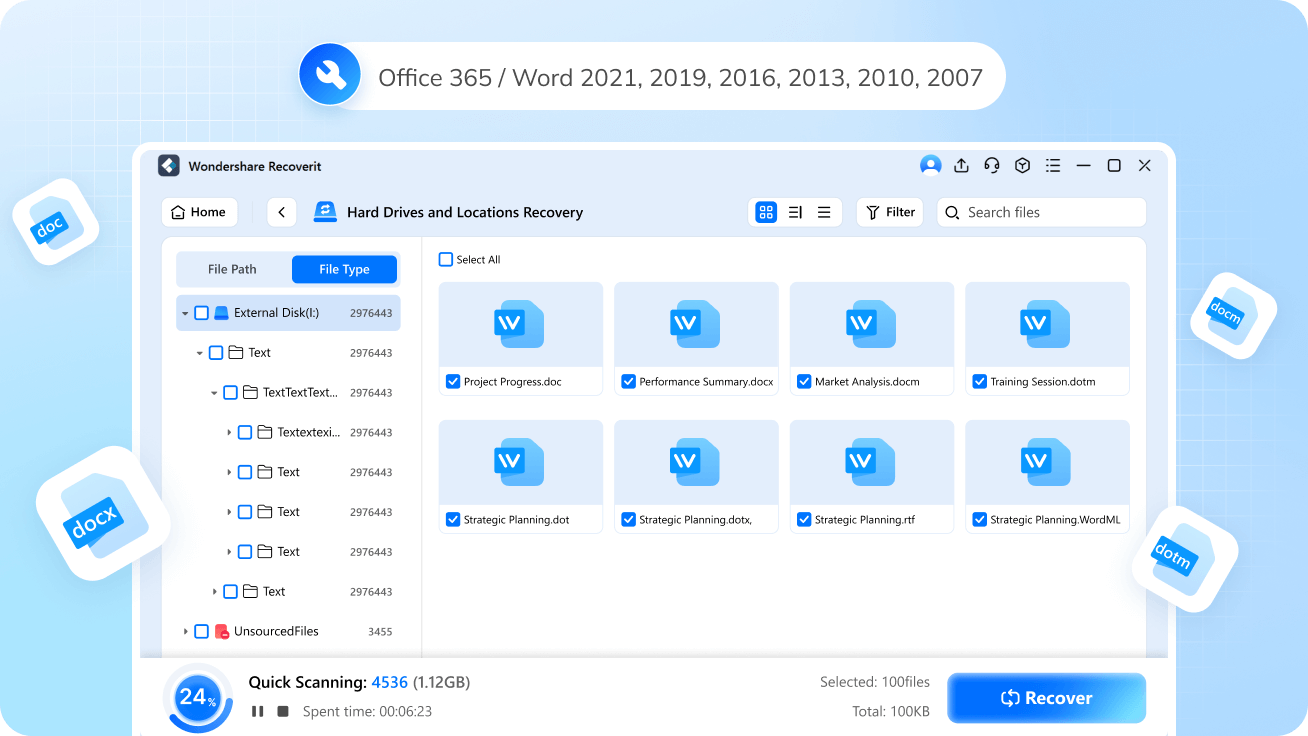This screenshot has height=736, width=1308.
Task: Uncheck Strategic Planning.dot checkbox
Action: [453, 520]
